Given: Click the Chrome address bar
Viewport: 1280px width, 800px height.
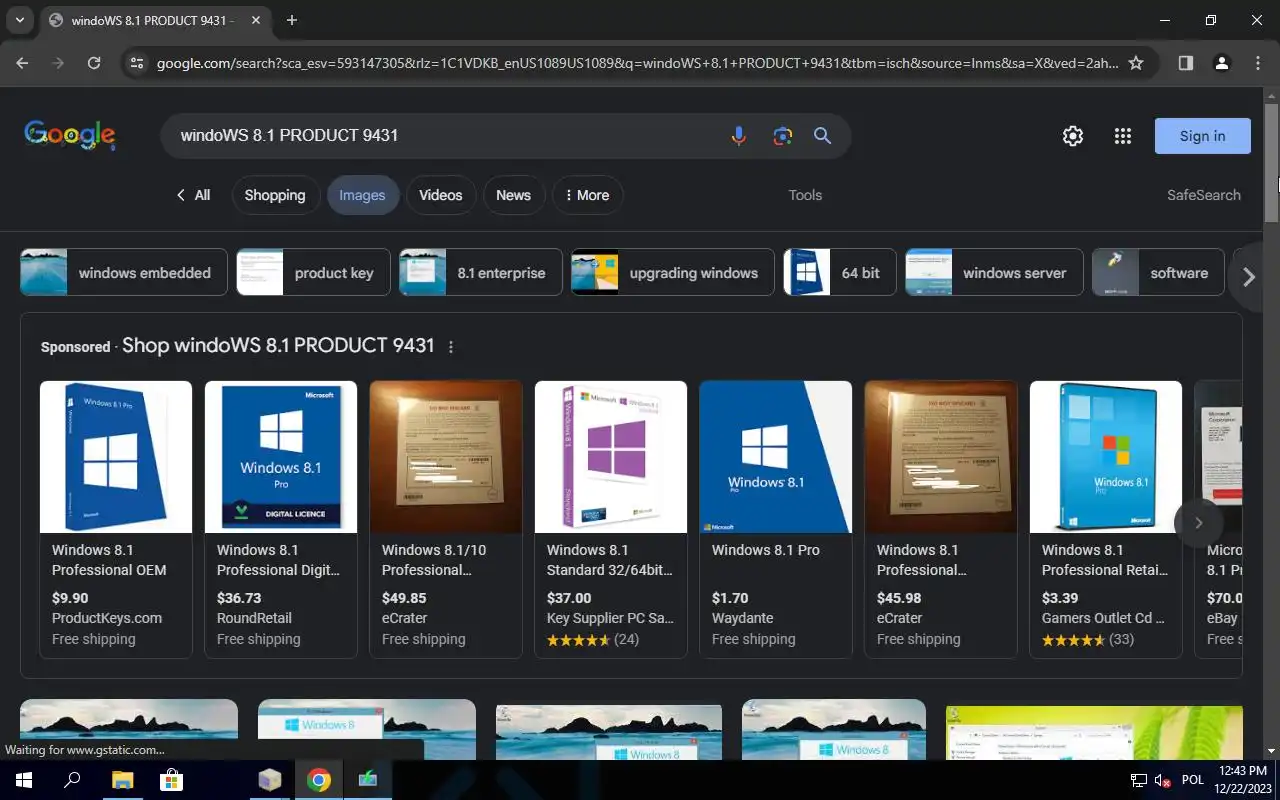Looking at the screenshot, I should point(637,63).
